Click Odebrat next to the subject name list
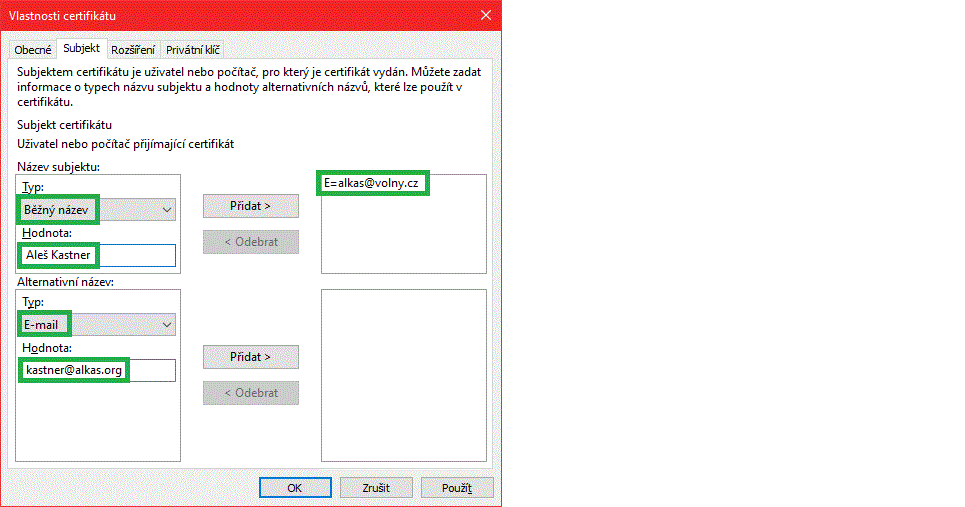 coord(250,242)
